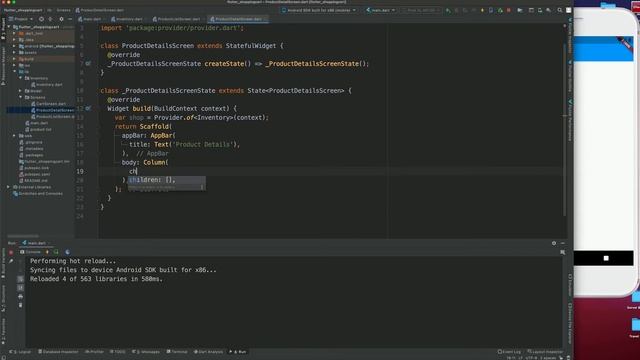Hide the Project panel with the minus icon

click(70, 19)
